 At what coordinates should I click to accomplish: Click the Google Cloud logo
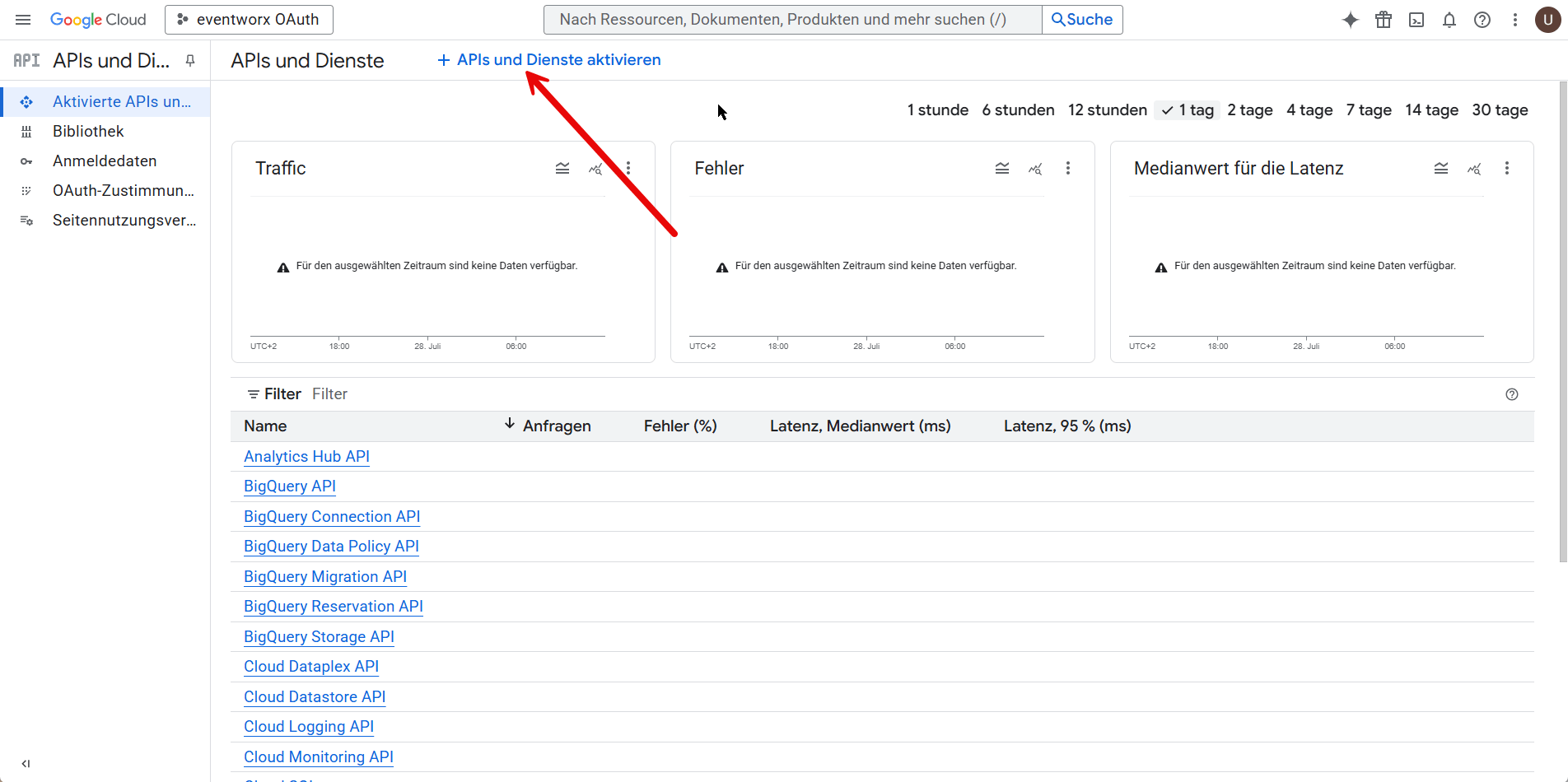click(98, 20)
